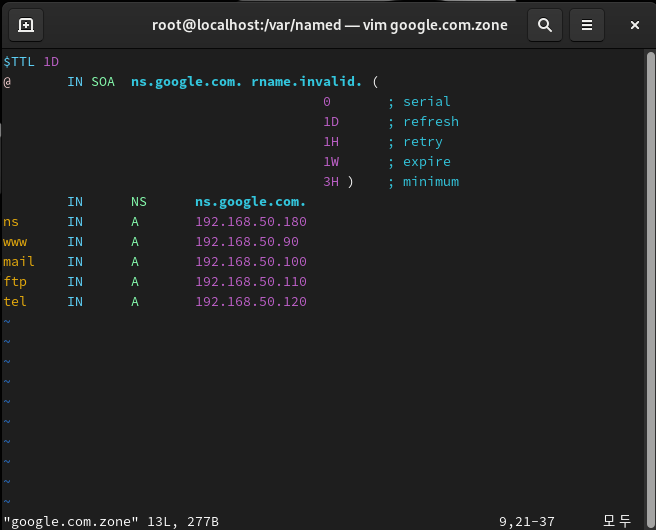Click IP address 192.168.50.100
The image size is (656, 530).
[251, 262]
